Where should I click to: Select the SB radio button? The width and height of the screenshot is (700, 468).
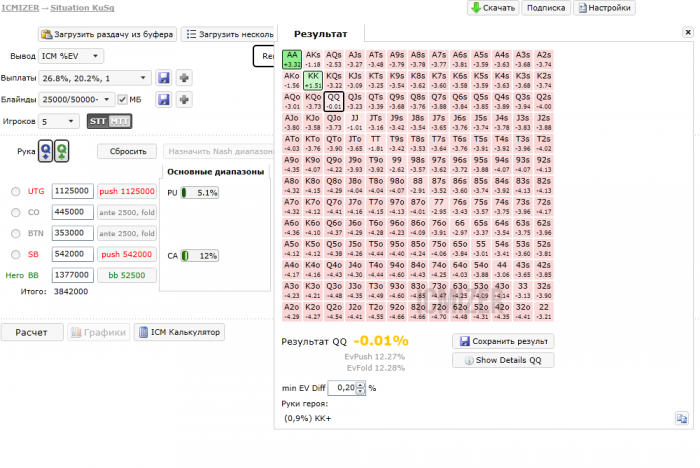point(16,255)
